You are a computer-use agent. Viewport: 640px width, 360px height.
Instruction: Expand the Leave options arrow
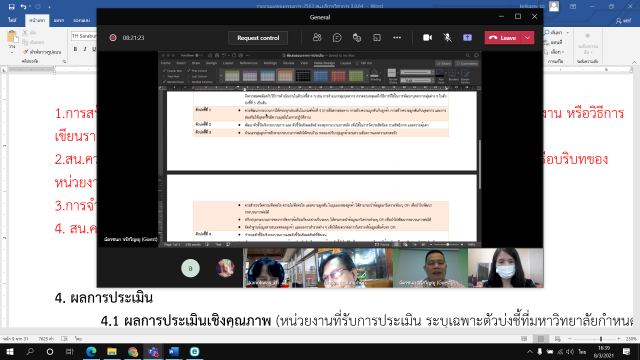coord(528,38)
